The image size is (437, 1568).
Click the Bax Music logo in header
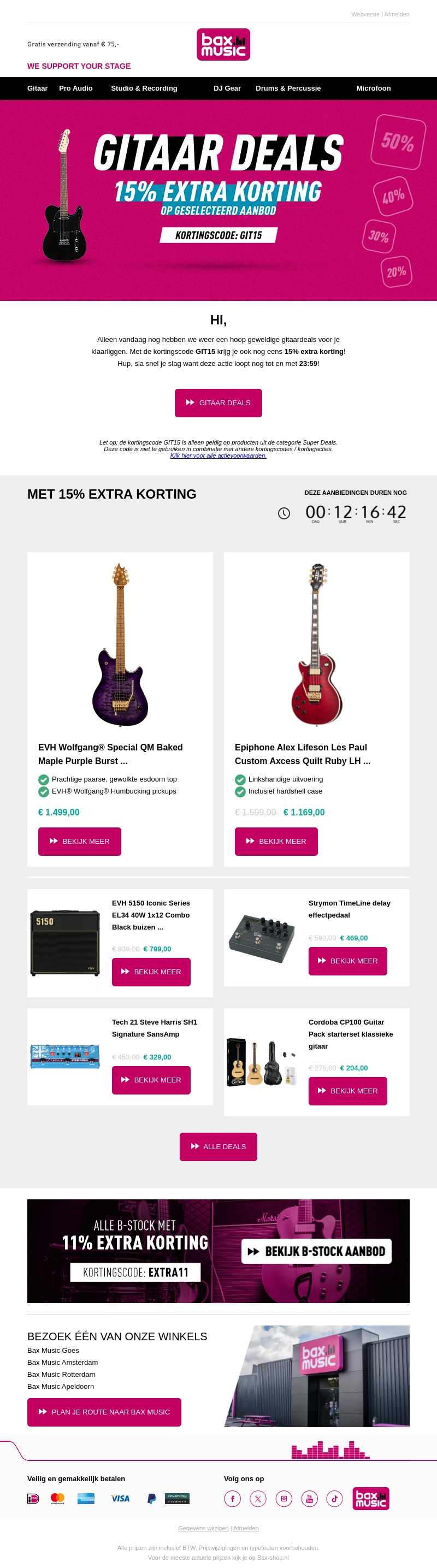point(223,44)
